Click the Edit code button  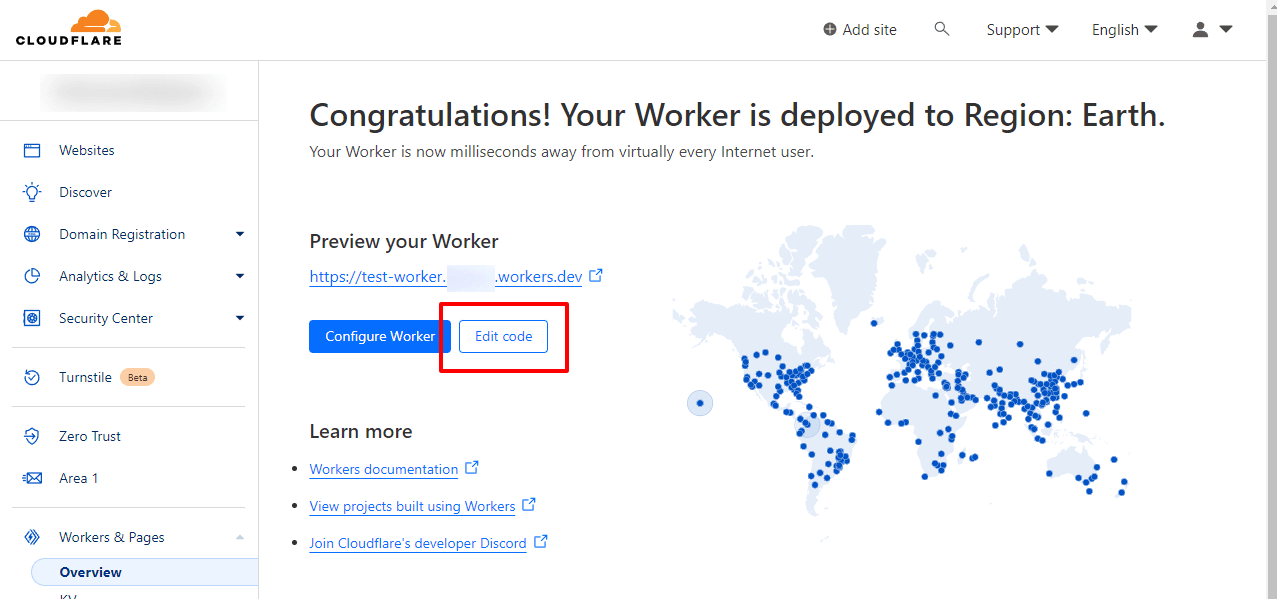pos(503,336)
